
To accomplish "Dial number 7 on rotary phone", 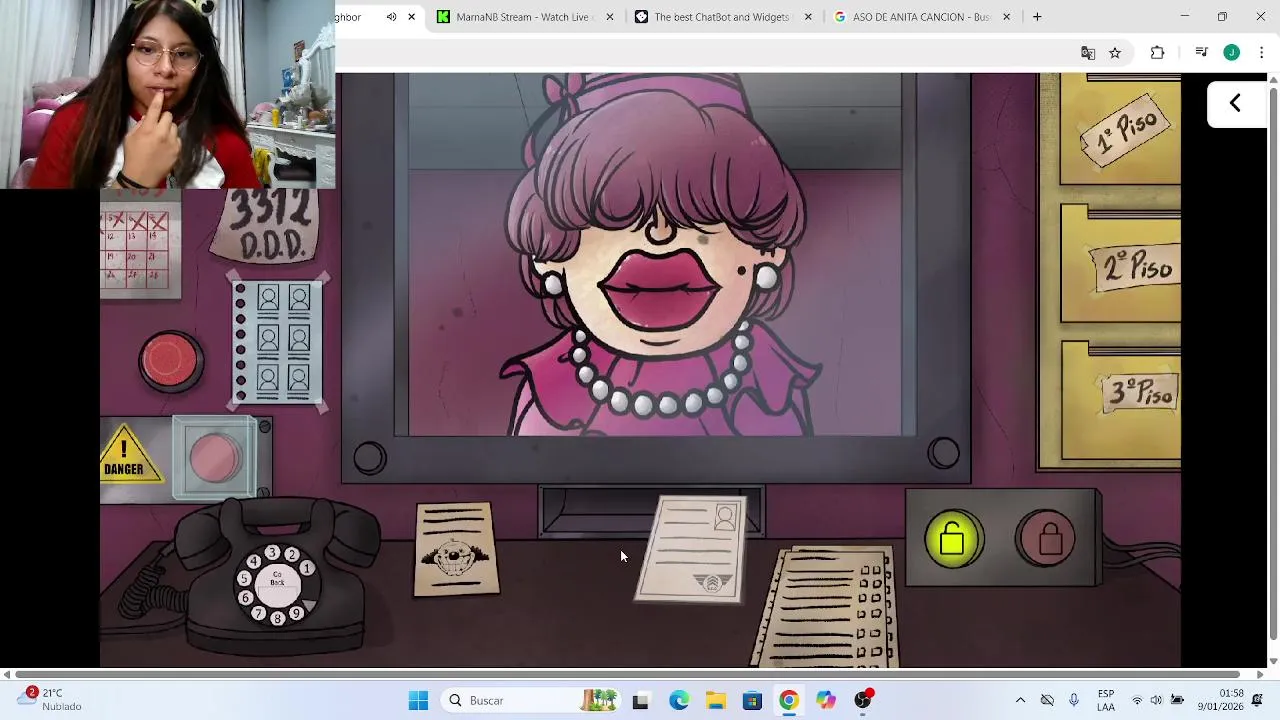I will tap(259, 613).
